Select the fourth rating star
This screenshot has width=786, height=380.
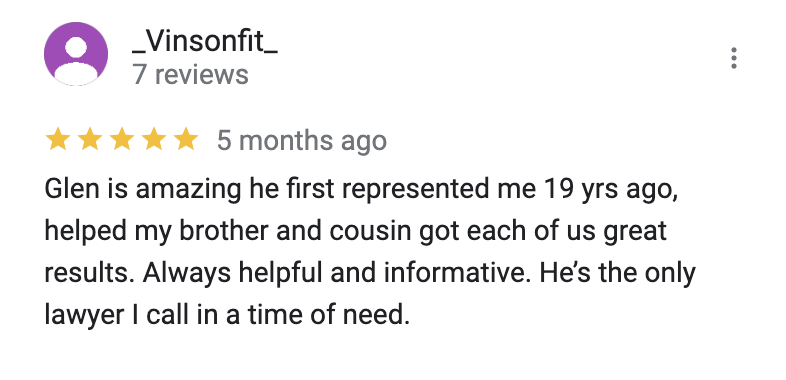tap(154, 139)
